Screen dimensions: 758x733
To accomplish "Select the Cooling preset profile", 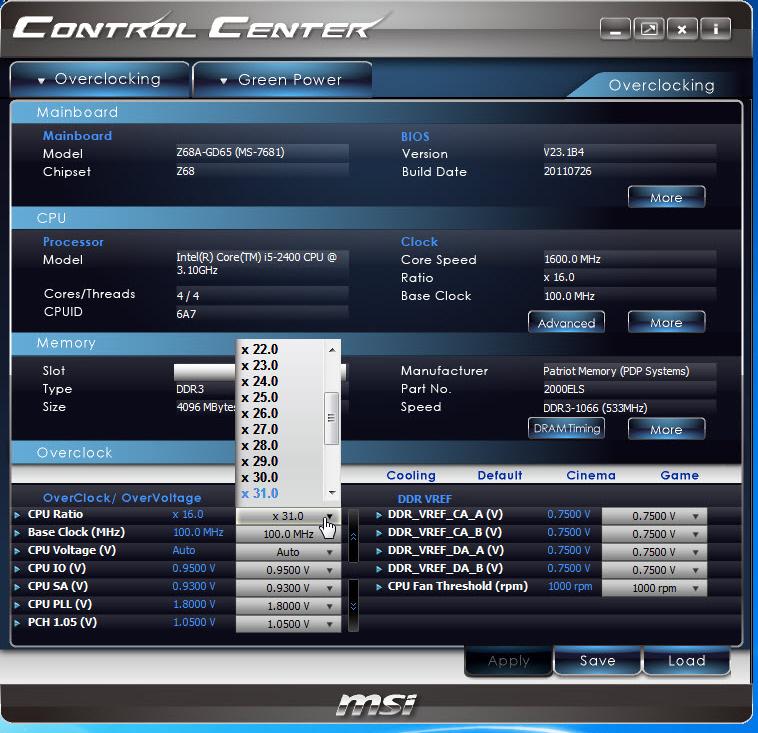I will click(411, 475).
